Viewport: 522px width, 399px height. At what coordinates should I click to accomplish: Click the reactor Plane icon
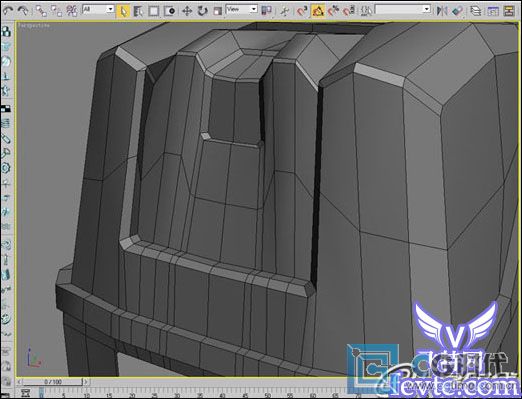click(x=6, y=109)
